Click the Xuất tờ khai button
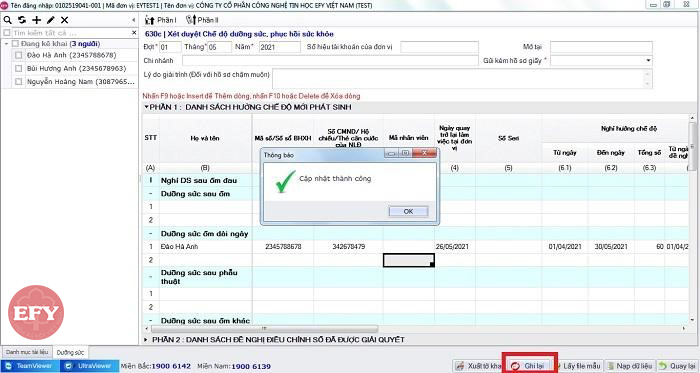Viewport: 700px width, 373px height. pos(478,366)
